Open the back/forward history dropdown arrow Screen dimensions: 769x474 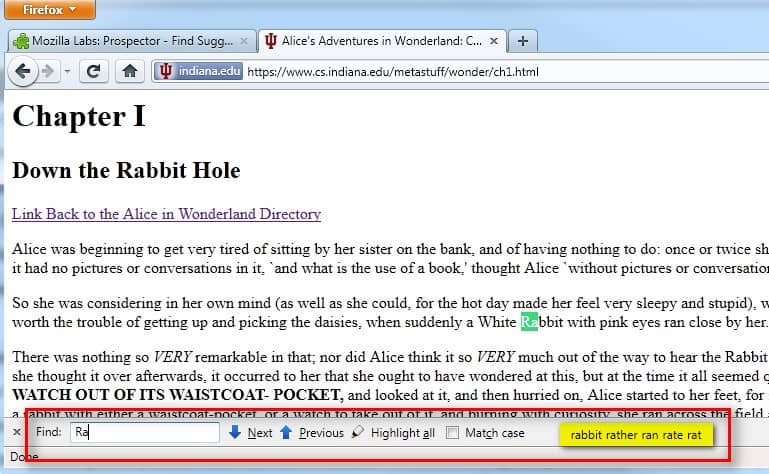67,72
